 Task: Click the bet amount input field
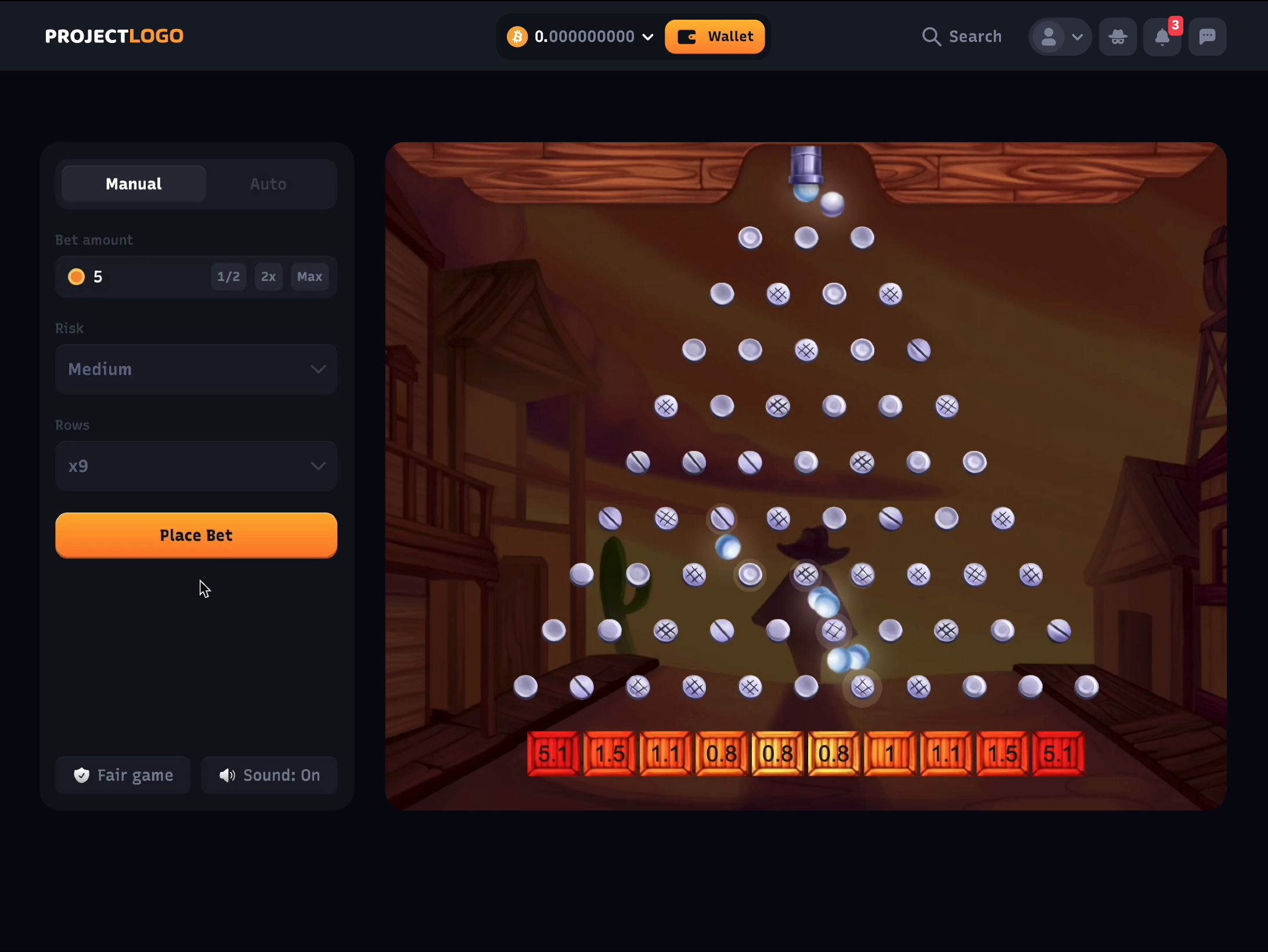(140, 277)
